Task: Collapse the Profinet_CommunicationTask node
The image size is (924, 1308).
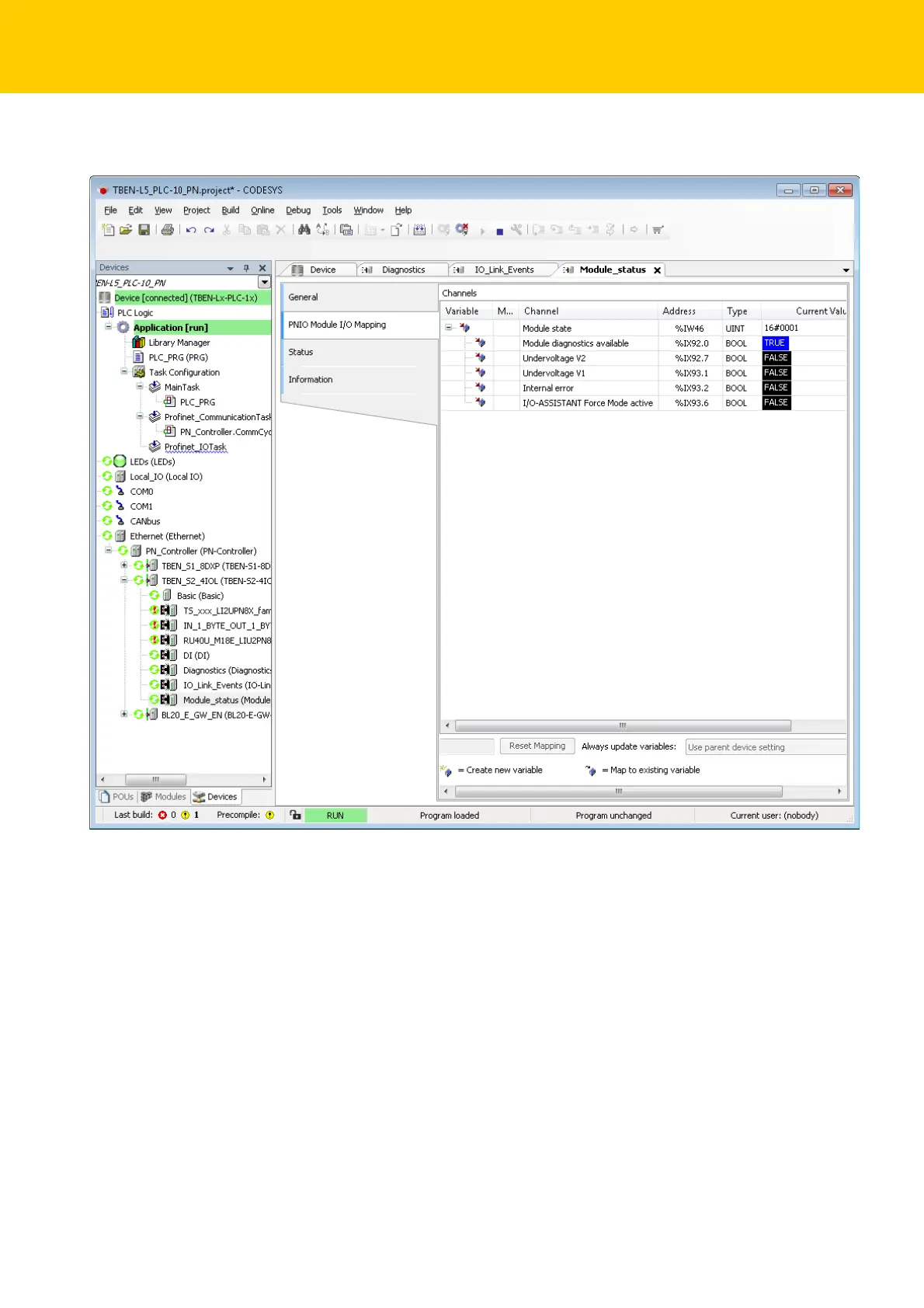Action: pyautogui.click(x=140, y=416)
